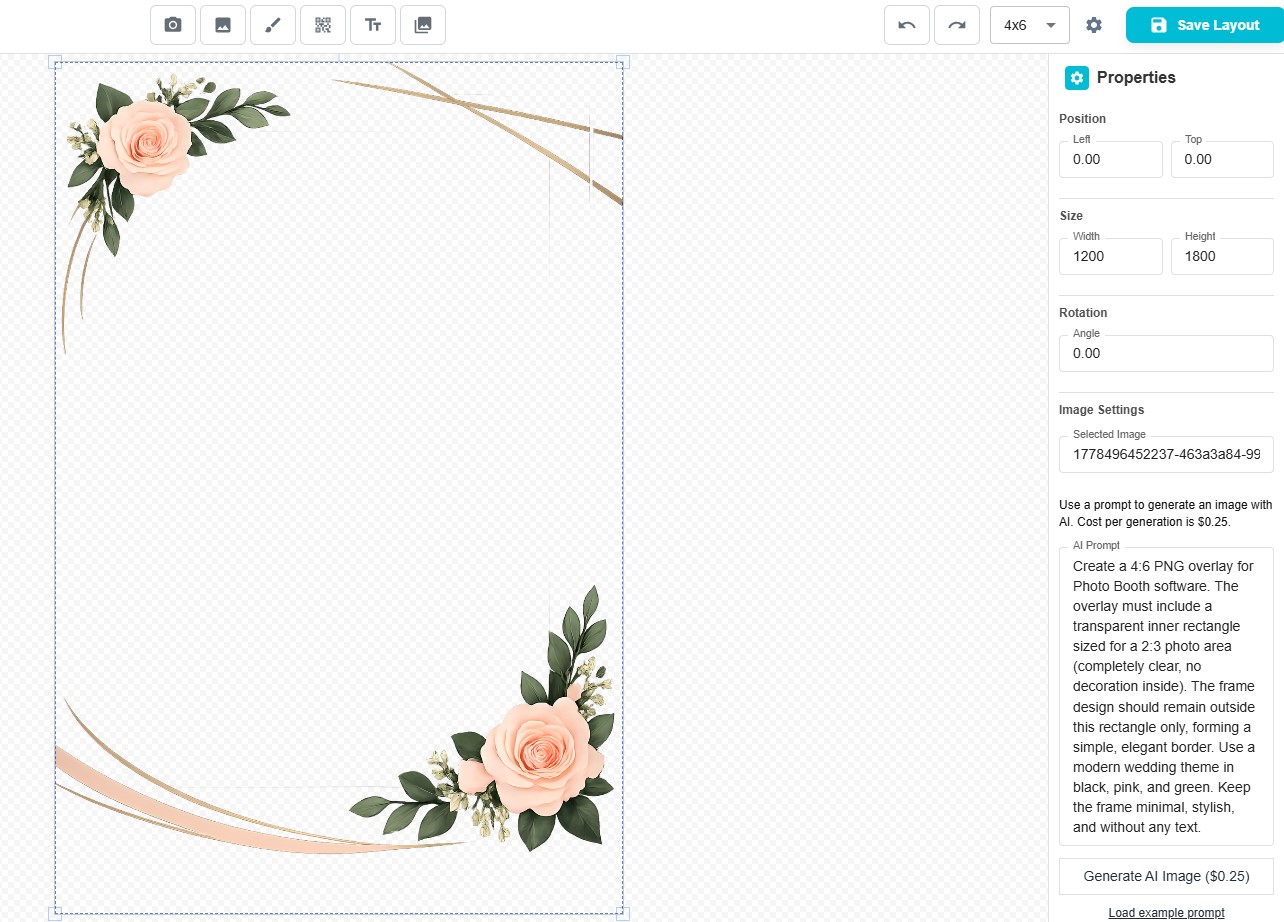Redo the last undone action
The width and height of the screenshot is (1284, 922).
(x=957, y=25)
